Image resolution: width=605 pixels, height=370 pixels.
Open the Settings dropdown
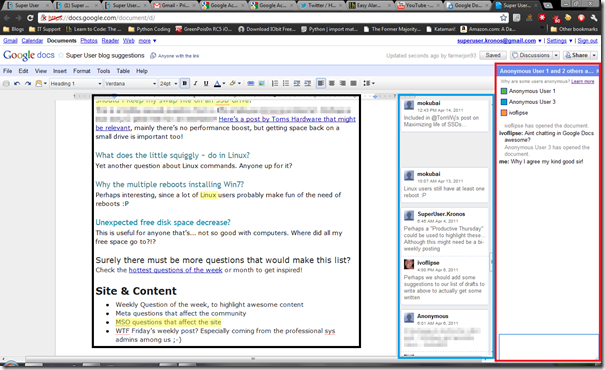point(559,41)
